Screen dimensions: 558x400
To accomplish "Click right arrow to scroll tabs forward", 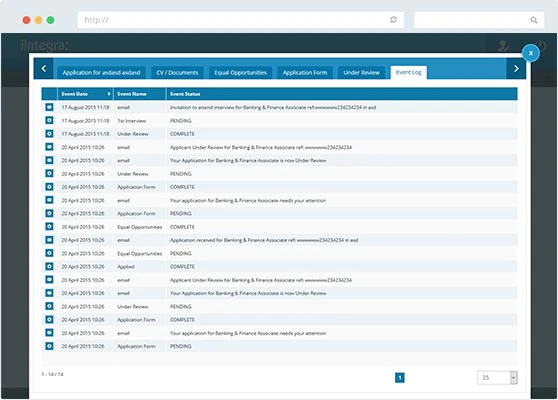I will click(x=516, y=68).
